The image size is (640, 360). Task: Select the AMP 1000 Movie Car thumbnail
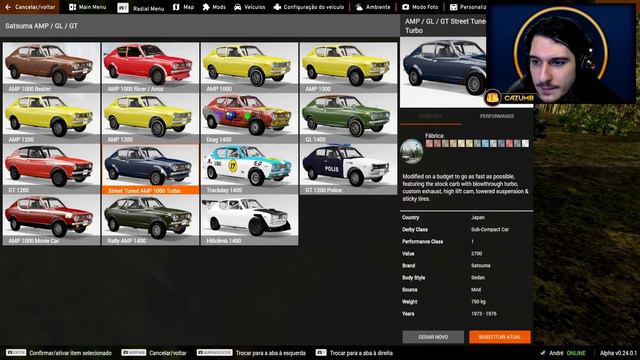(51, 220)
